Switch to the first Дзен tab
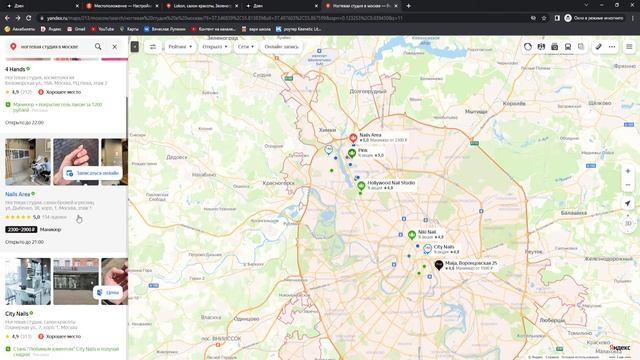 point(41,6)
